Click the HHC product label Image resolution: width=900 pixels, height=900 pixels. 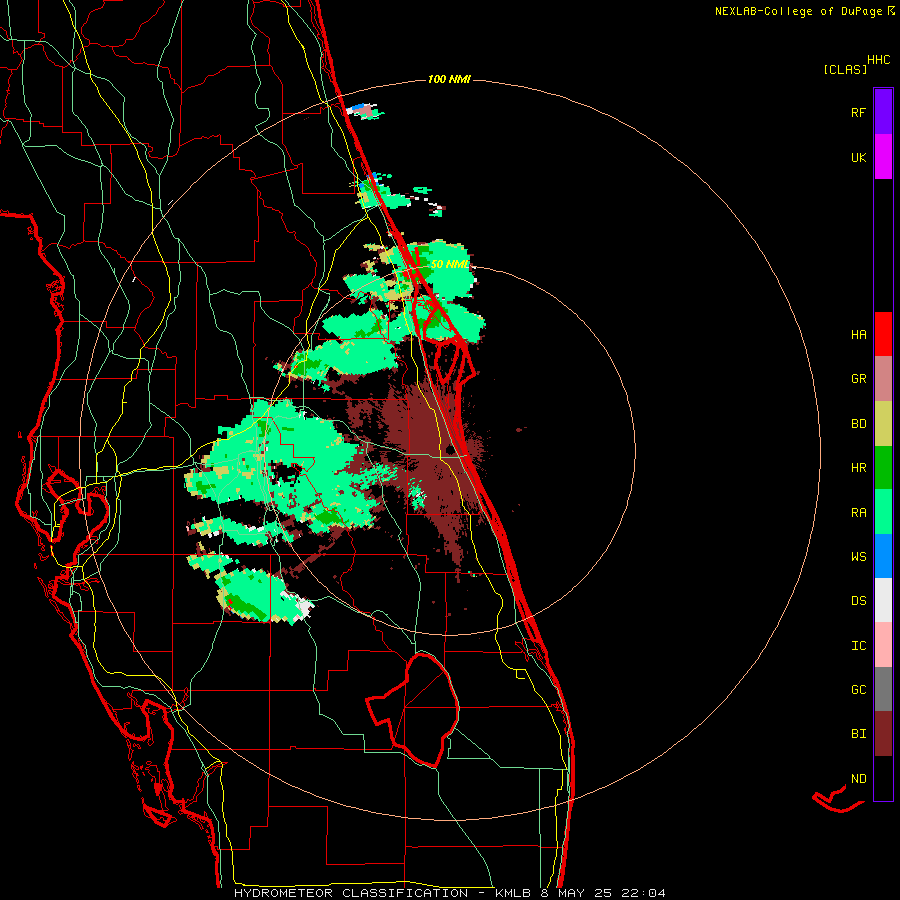[x=879, y=60]
